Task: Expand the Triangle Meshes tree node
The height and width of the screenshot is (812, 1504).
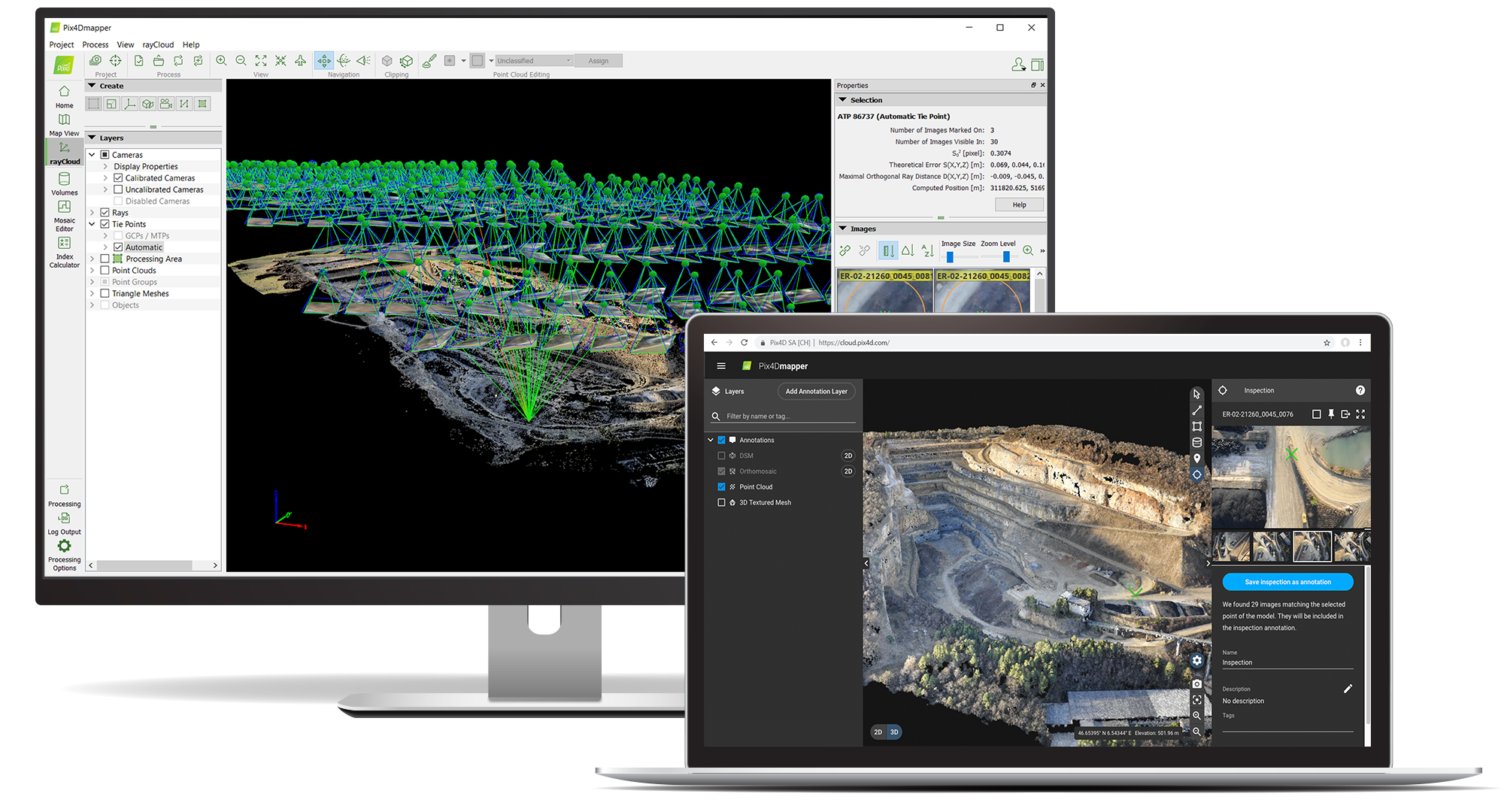Action: (x=92, y=293)
